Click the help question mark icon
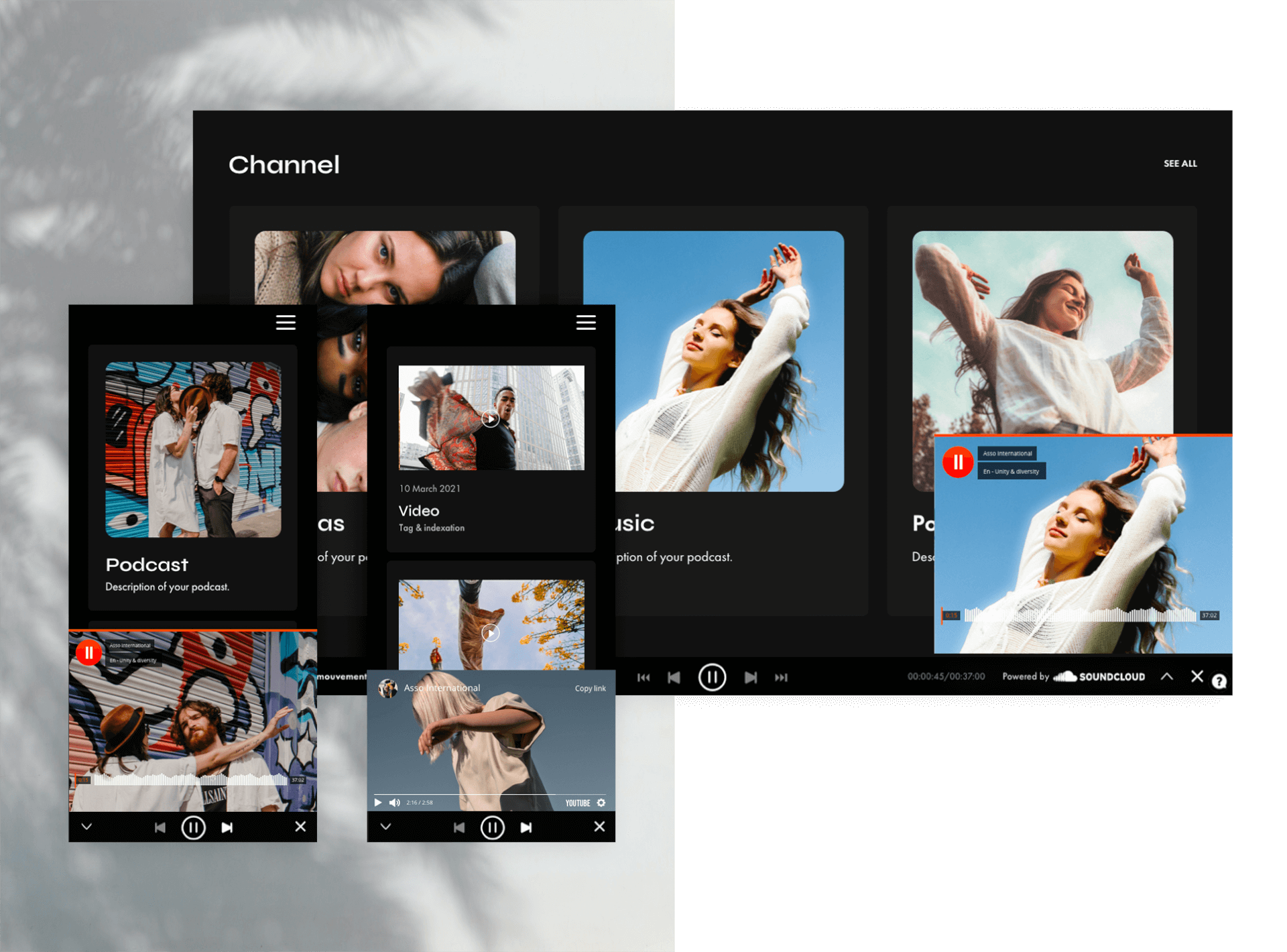The image size is (1287, 952). coord(1219,682)
